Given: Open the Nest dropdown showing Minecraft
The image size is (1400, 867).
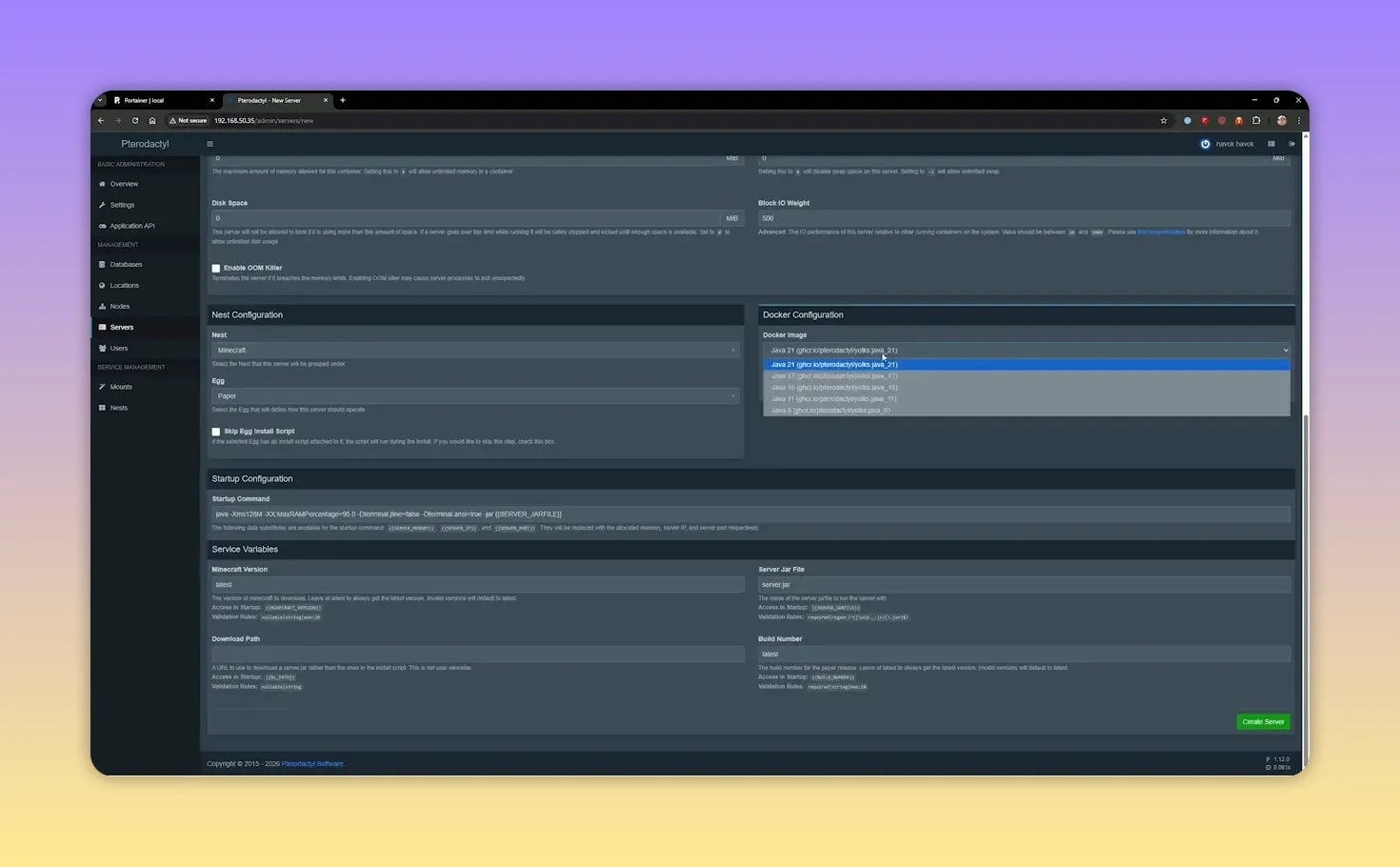Looking at the screenshot, I should click(x=475, y=350).
